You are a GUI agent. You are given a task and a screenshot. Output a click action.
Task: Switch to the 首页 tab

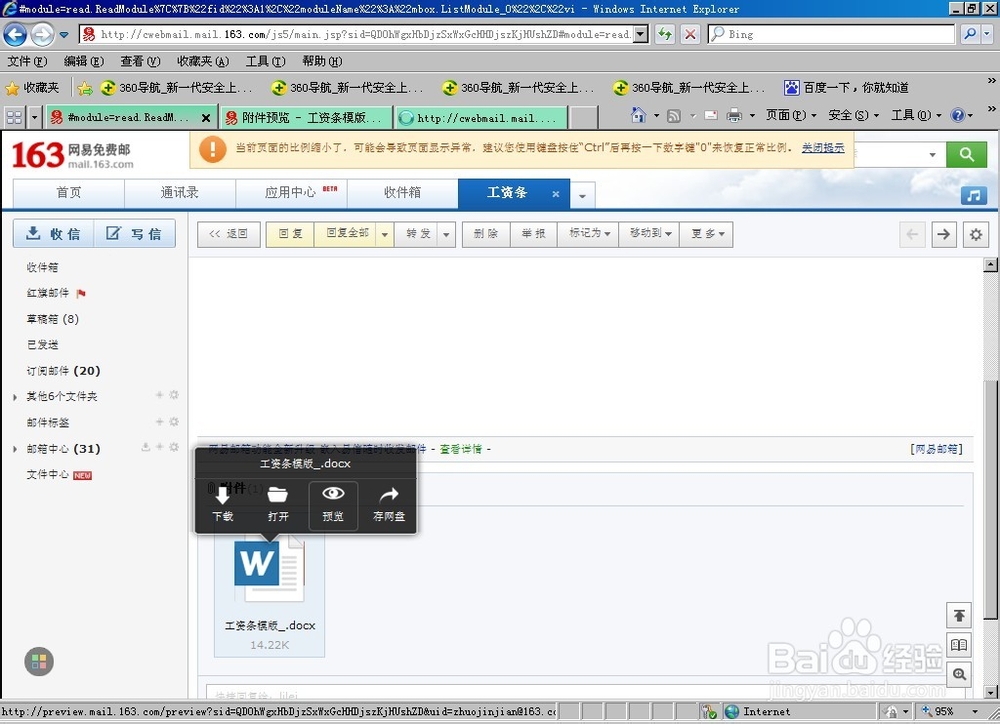[x=69, y=193]
